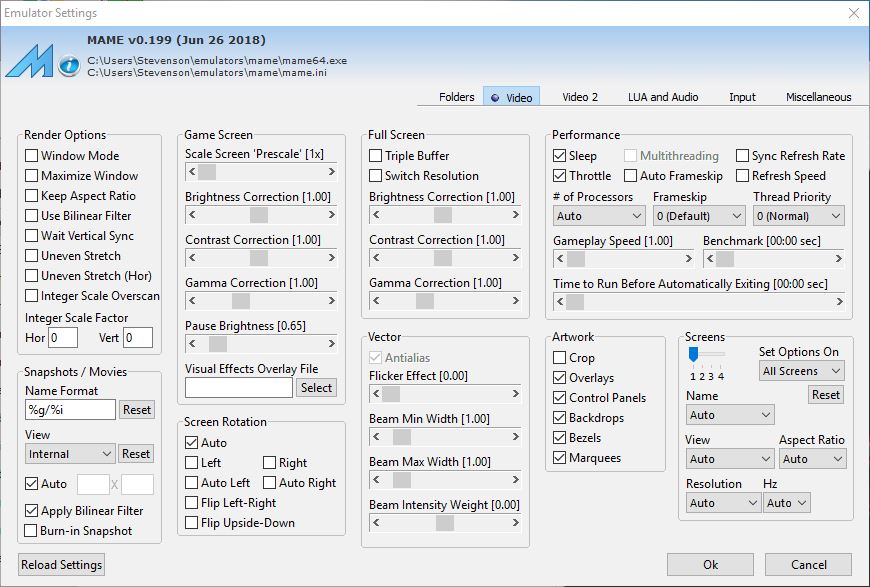Click the Cancel button

(x=808, y=565)
